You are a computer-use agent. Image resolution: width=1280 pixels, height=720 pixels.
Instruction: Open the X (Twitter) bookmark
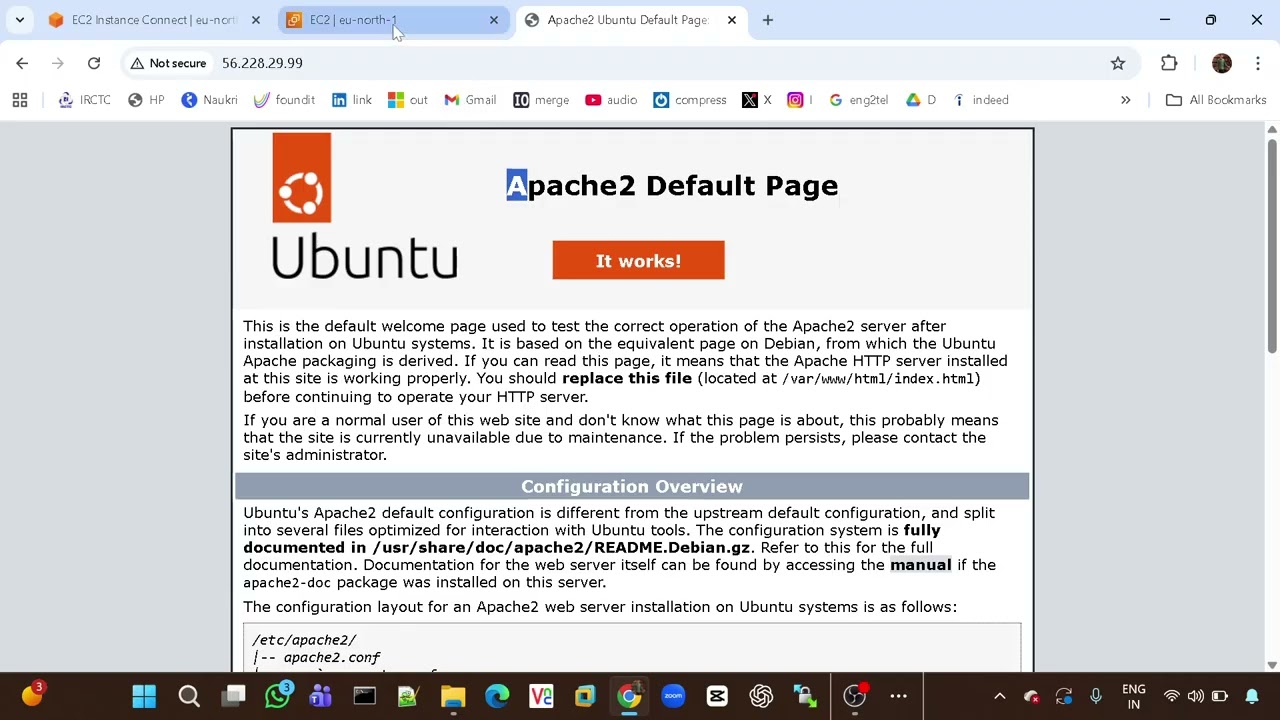[757, 100]
